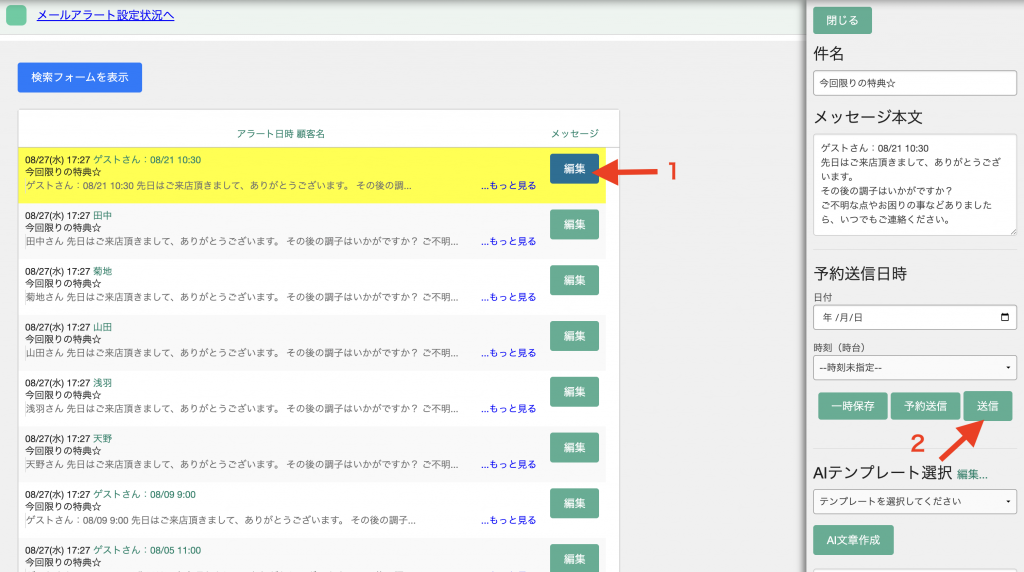This screenshot has height=572, width=1024.
Task: Click the 日付 date input field
Action: point(905,317)
